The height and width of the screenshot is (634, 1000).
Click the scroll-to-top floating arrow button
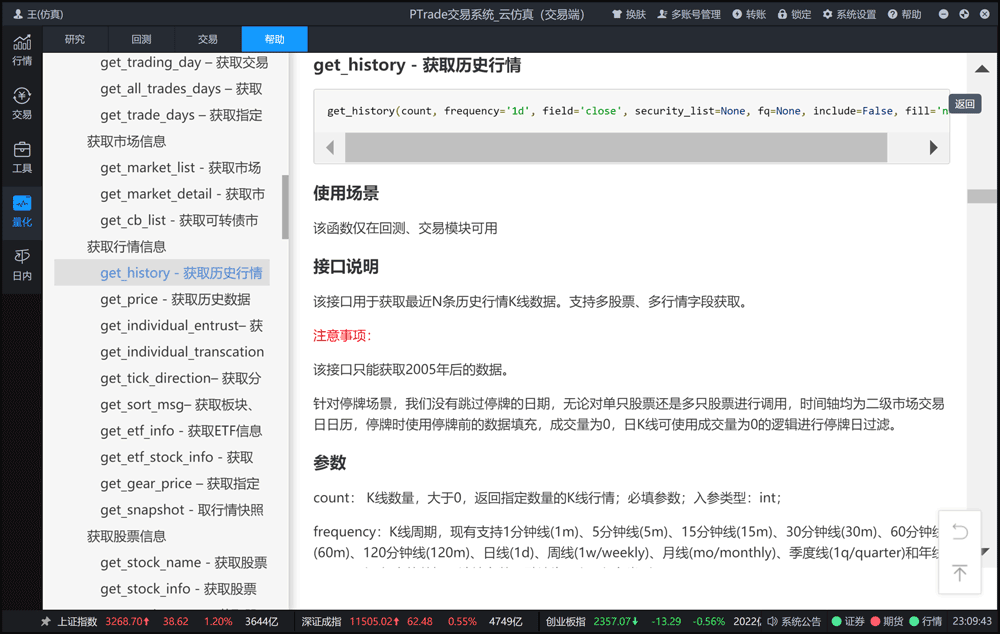(959, 573)
